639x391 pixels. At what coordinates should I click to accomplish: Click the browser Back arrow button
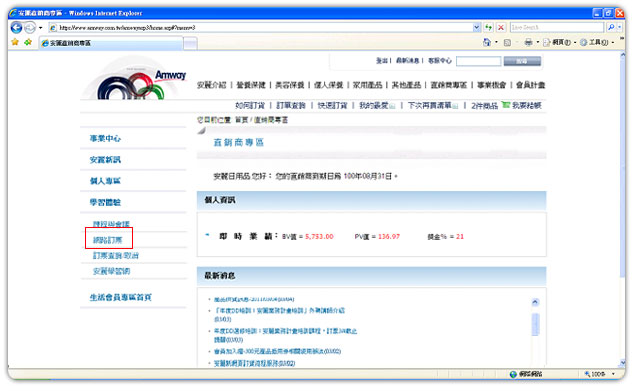click(x=16, y=28)
